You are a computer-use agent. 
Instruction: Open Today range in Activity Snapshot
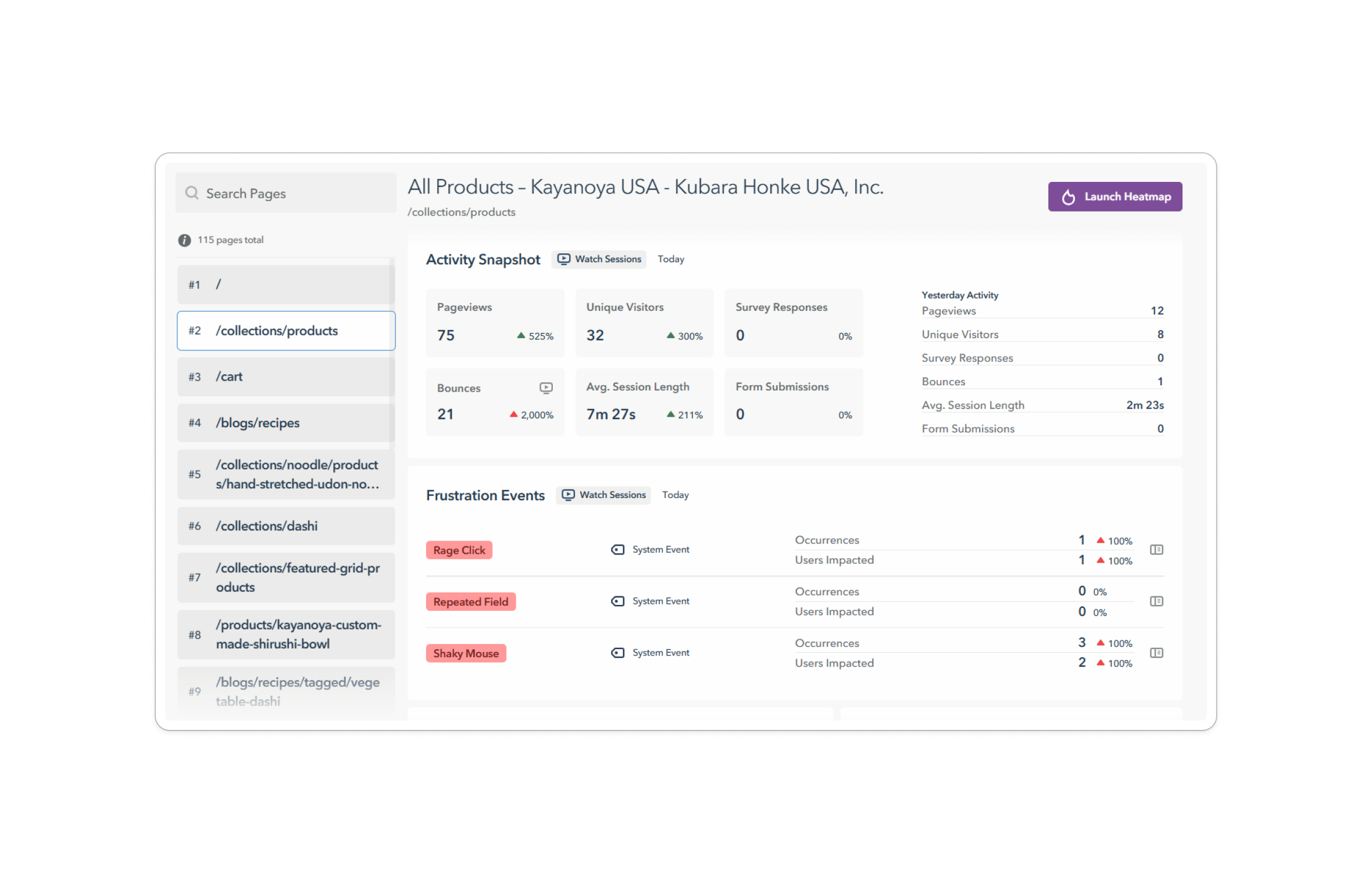[x=671, y=259]
